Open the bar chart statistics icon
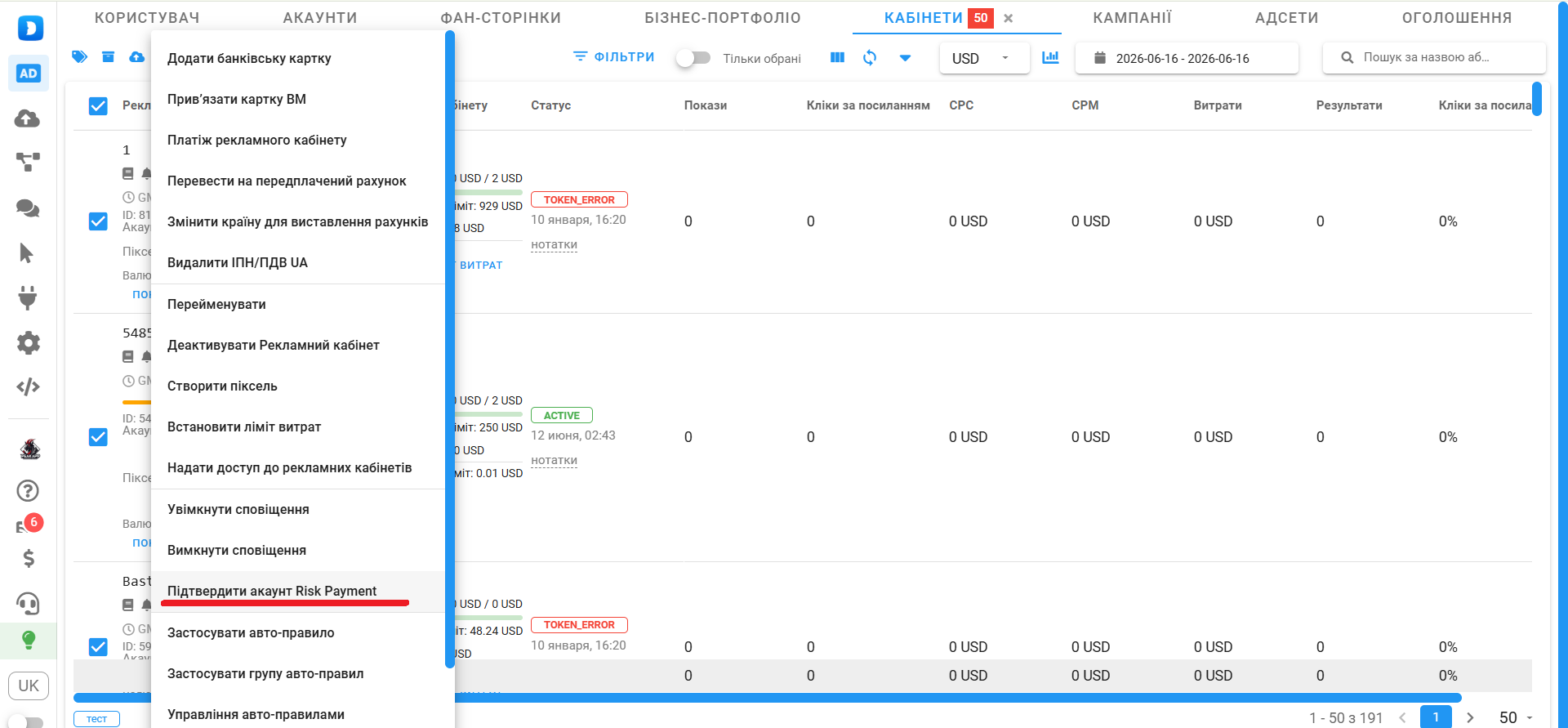 tap(1050, 57)
